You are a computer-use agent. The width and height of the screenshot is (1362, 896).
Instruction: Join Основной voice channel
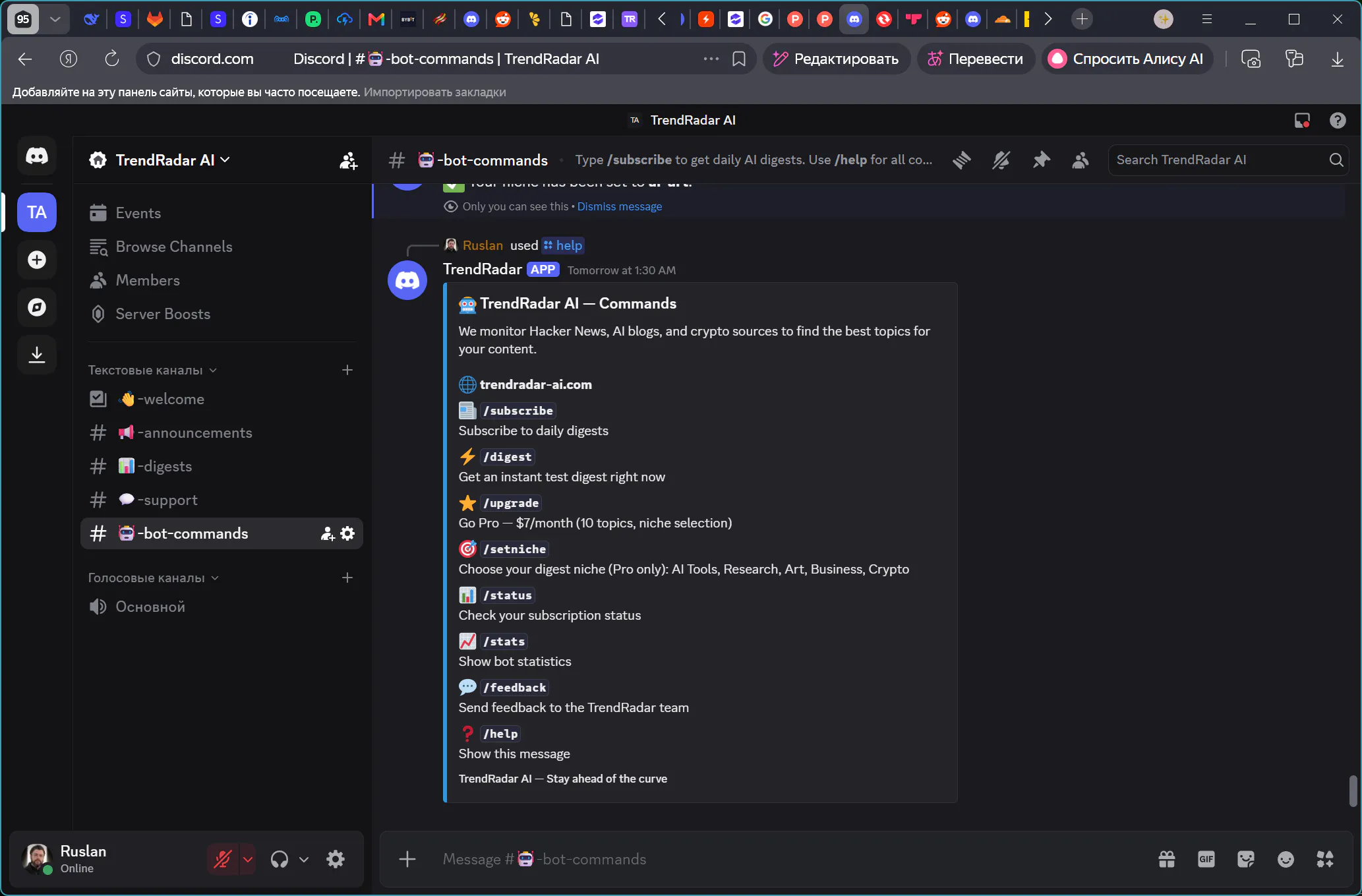click(x=222, y=607)
